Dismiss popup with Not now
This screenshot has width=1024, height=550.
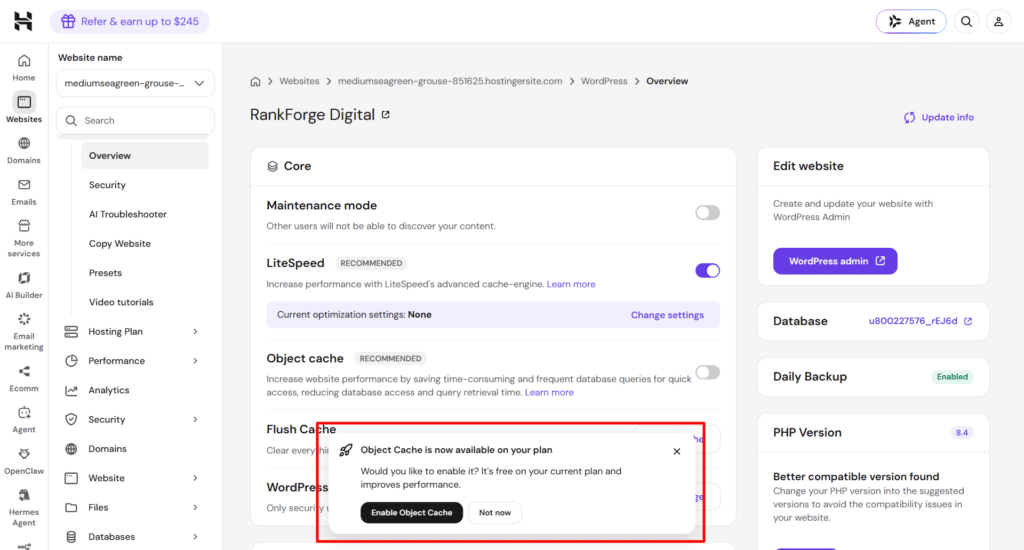[x=494, y=513]
